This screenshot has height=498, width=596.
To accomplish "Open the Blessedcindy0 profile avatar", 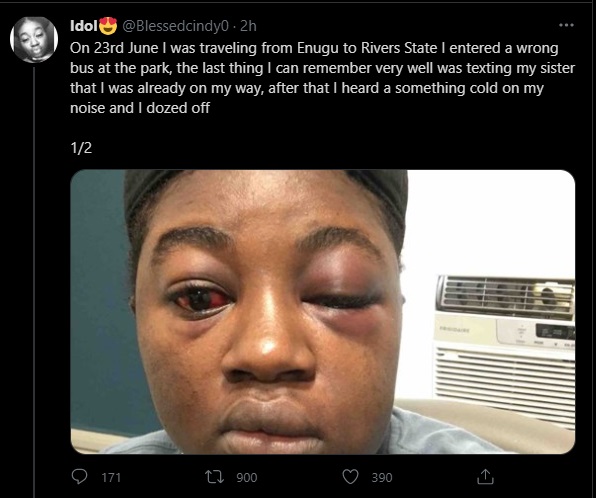I will (x=34, y=40).
